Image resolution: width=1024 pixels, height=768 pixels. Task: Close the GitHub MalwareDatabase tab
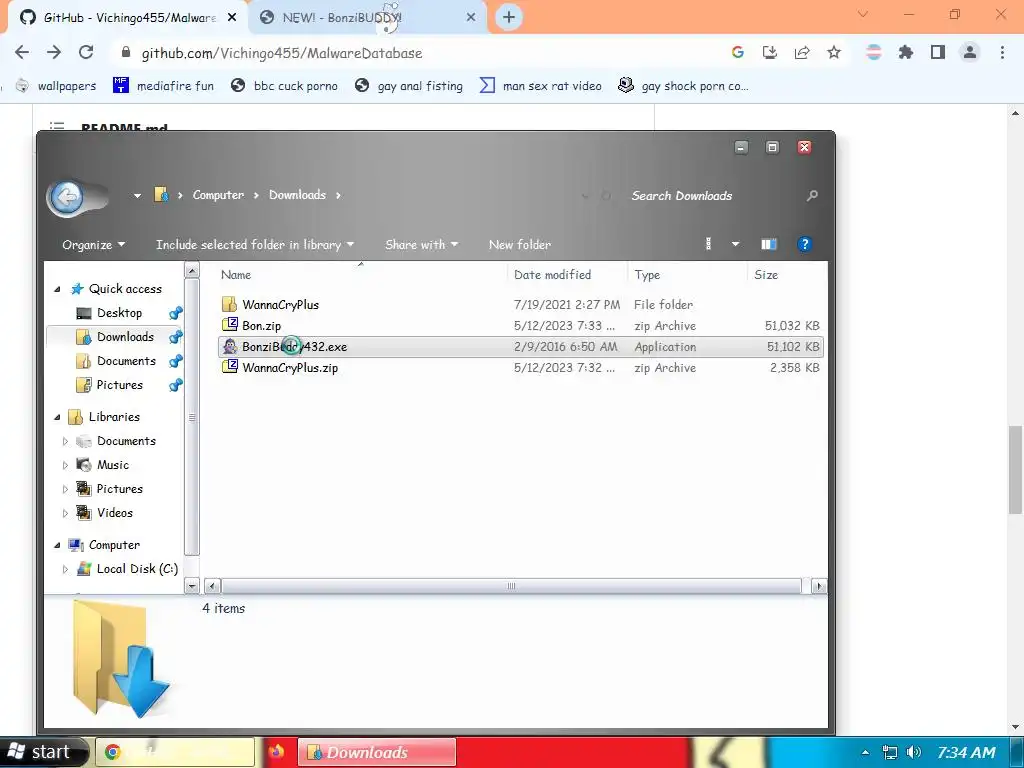click(x=232, y=18)
